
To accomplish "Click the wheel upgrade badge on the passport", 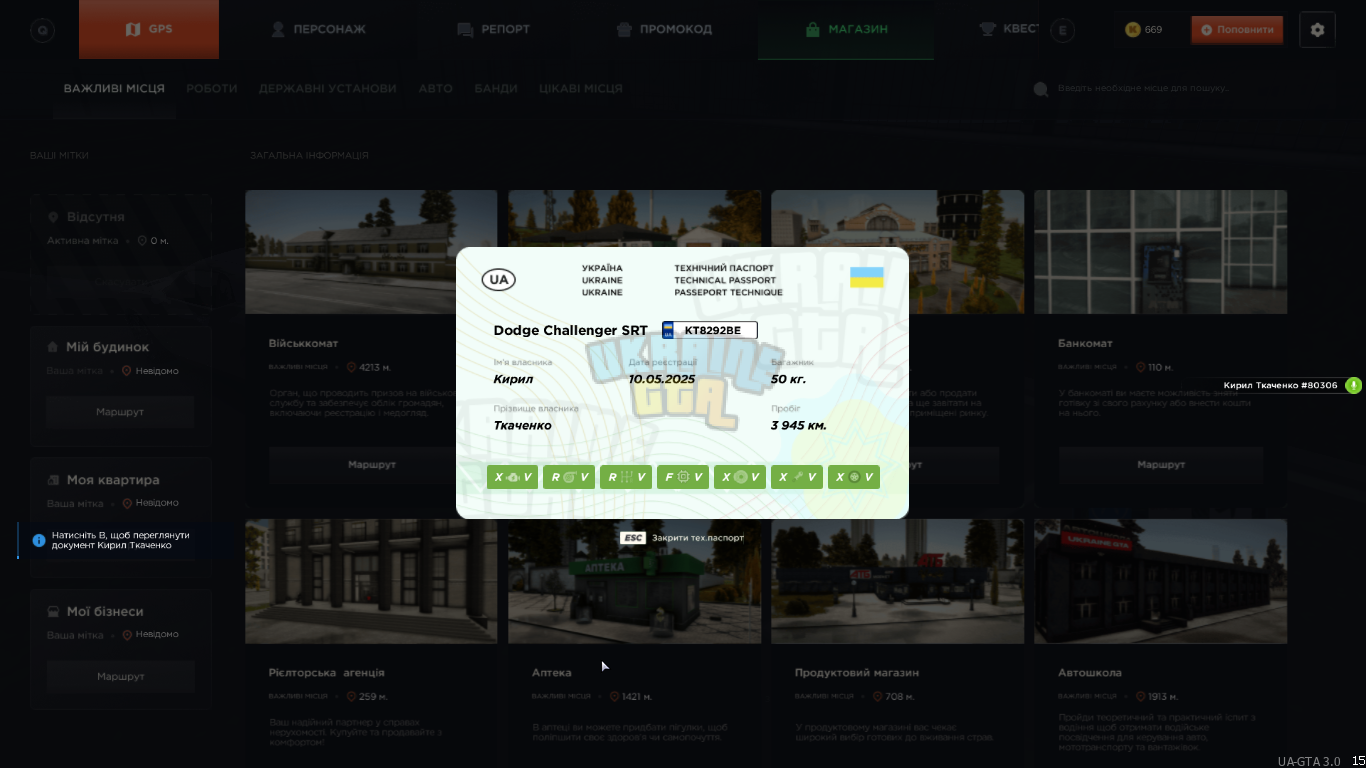I will click(853, 477).
